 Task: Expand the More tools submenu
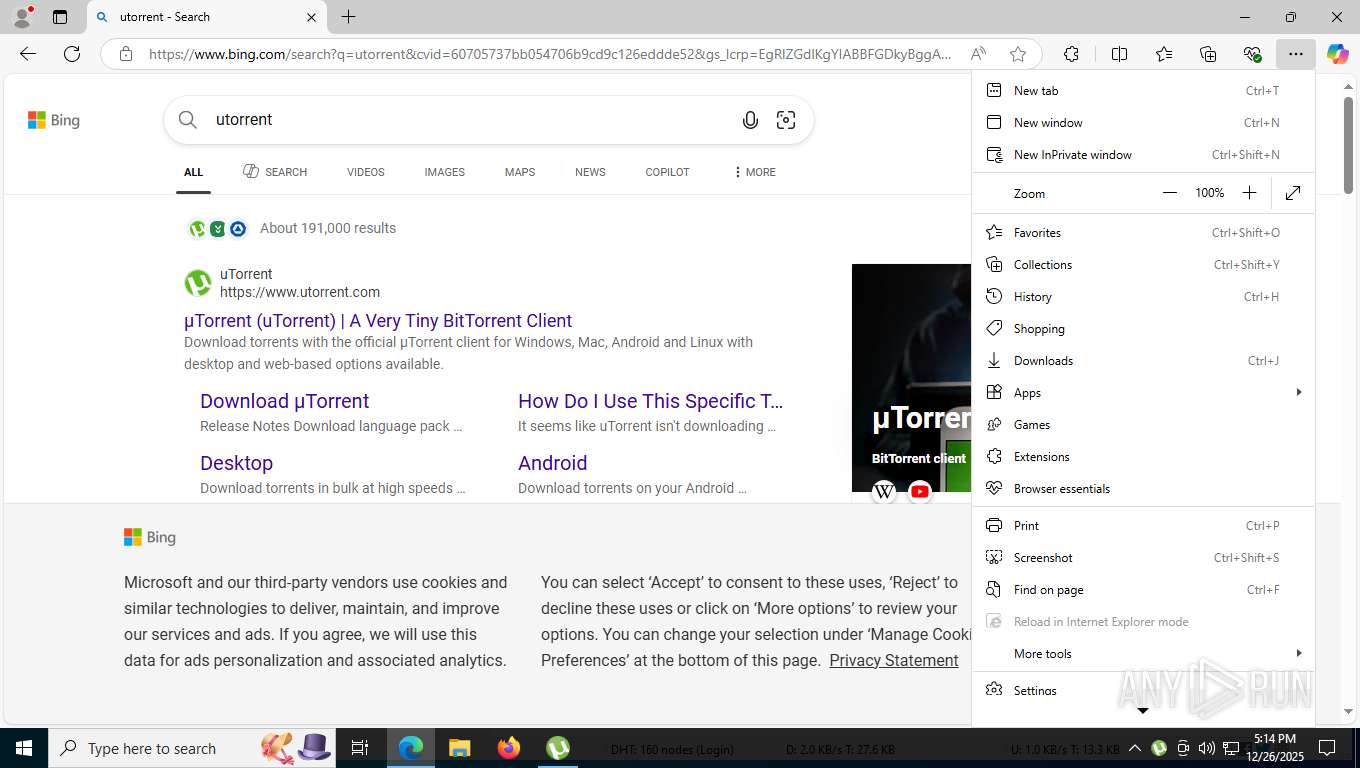pos(1143,653)
